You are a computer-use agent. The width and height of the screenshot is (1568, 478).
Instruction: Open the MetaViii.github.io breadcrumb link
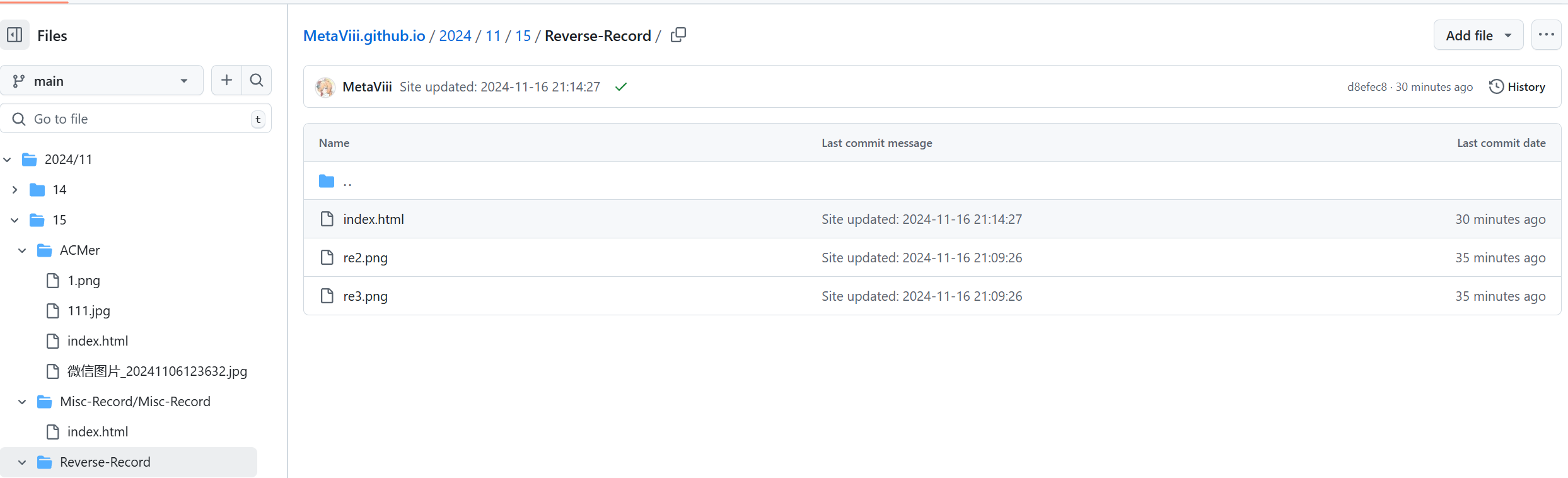point(364,36)
